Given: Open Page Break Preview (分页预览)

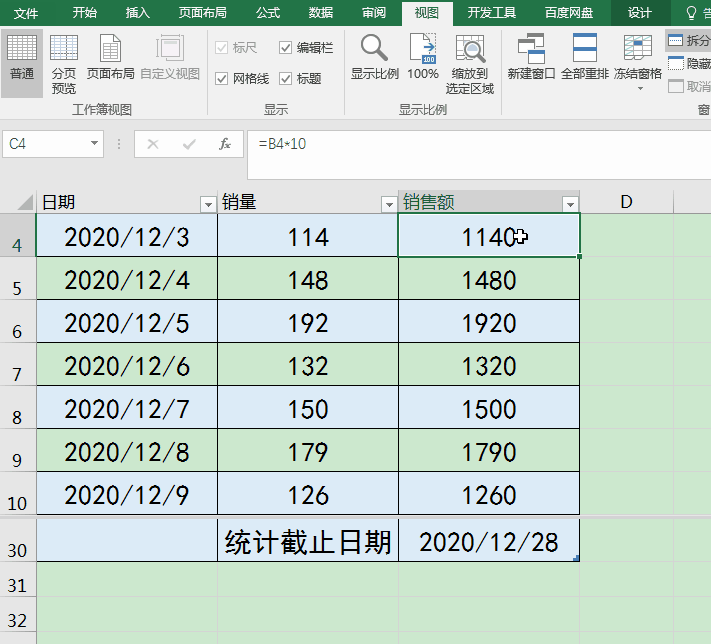Looking at the screenshot, I should pos(63,63).
